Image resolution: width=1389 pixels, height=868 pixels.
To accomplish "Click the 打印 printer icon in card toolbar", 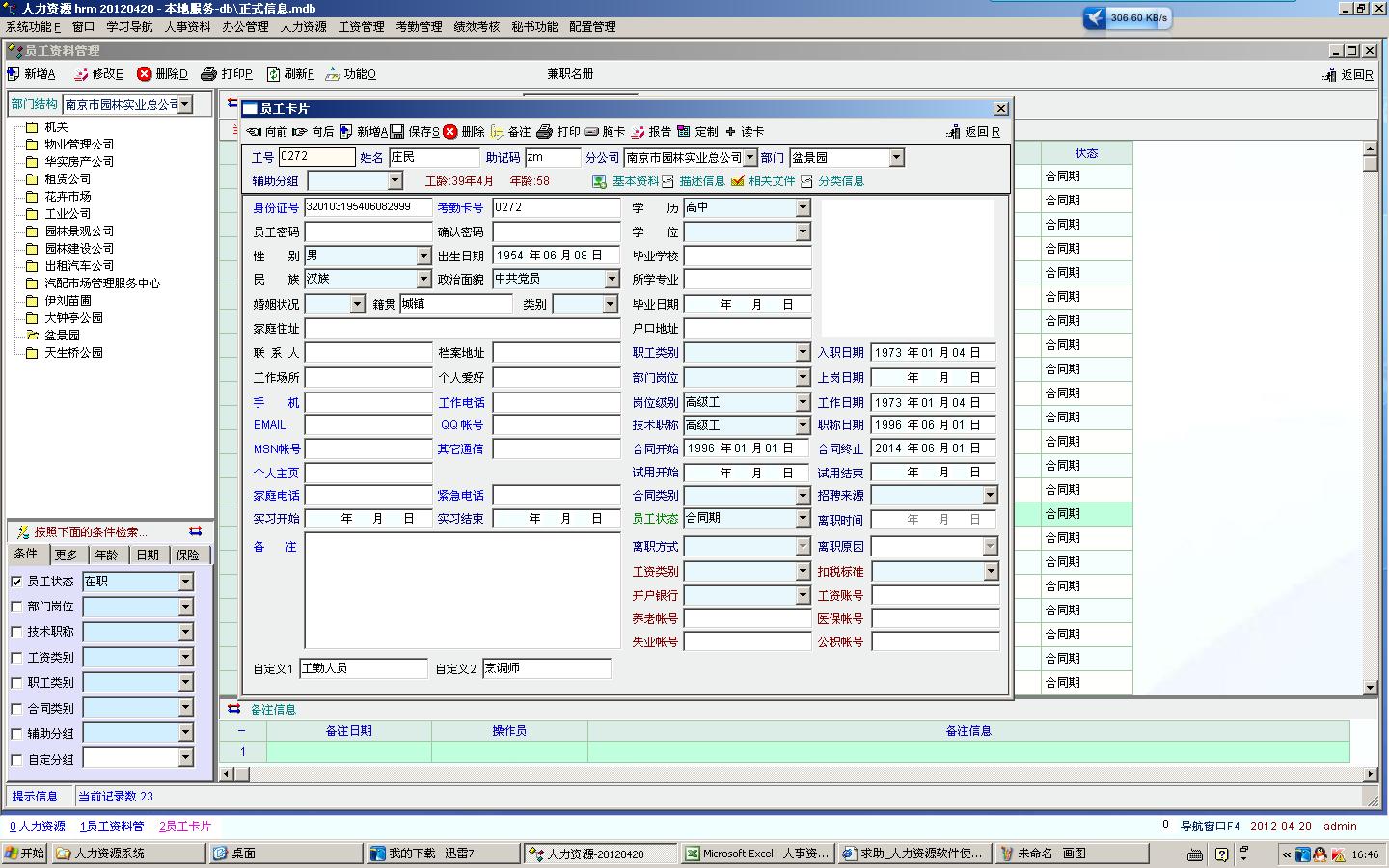I will 544,132.
